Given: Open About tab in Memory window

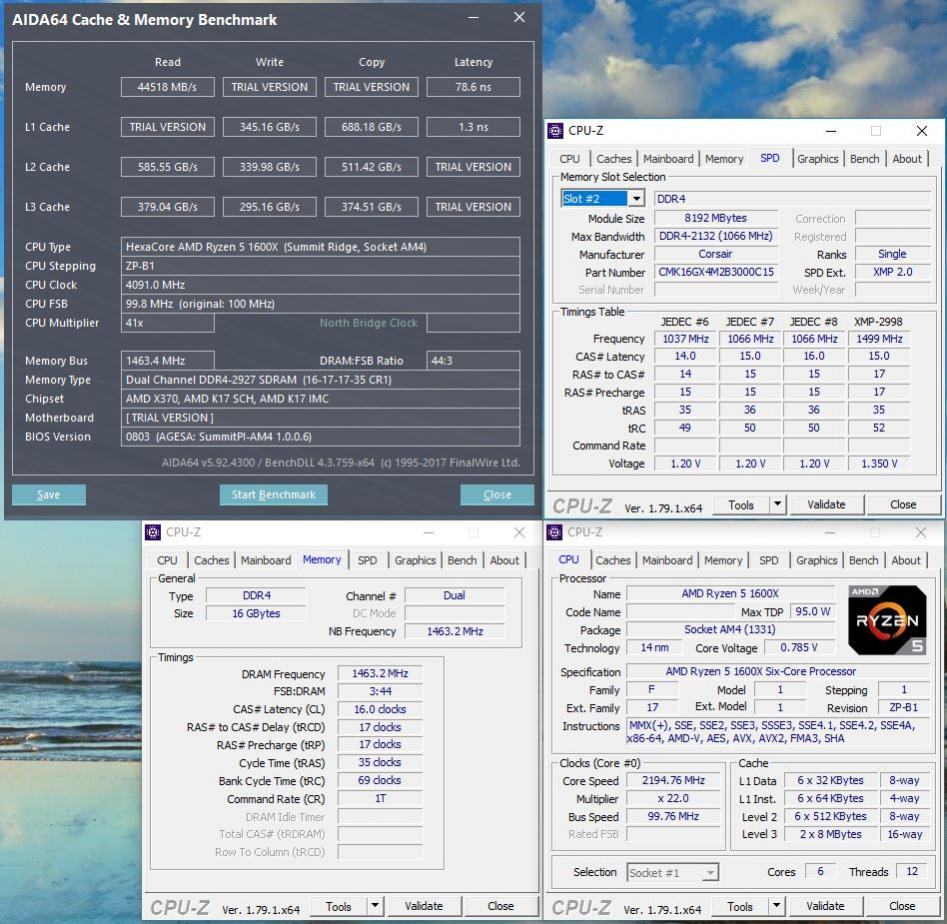Looking at the screenshot, I should click(504, 560).
